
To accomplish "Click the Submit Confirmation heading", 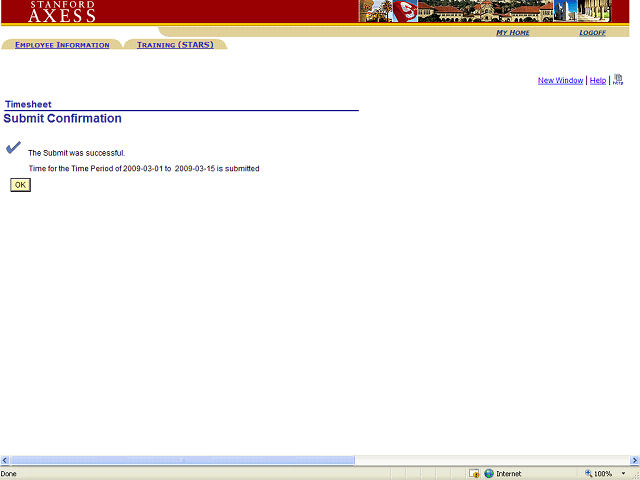I will [x=63, y=119].
